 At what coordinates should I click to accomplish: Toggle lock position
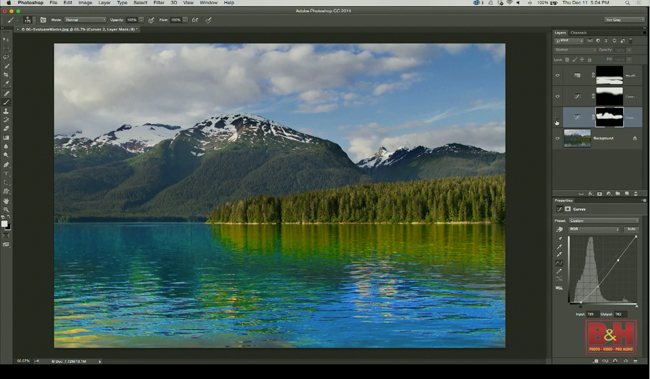[582, 60]
